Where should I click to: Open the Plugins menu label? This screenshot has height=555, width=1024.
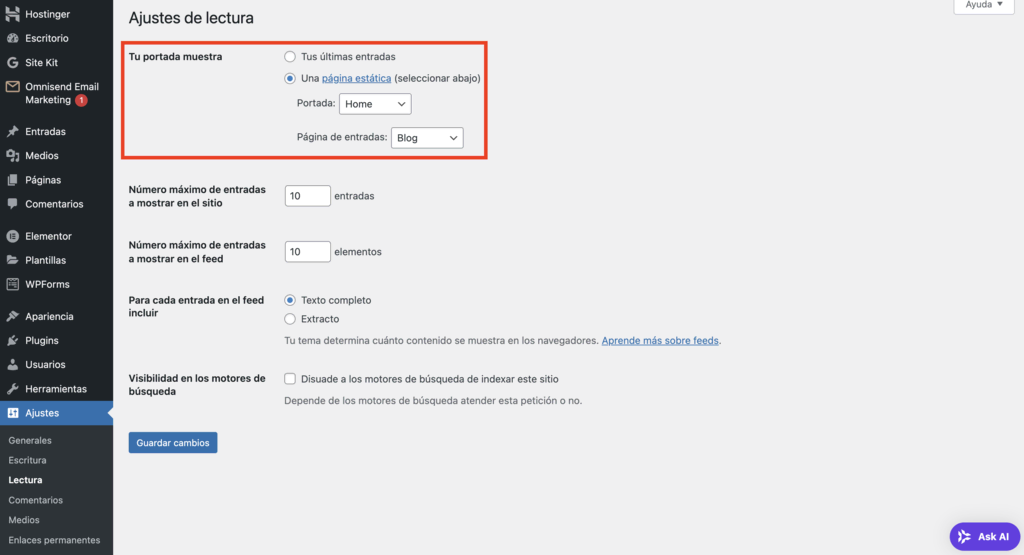coord(42,340)
